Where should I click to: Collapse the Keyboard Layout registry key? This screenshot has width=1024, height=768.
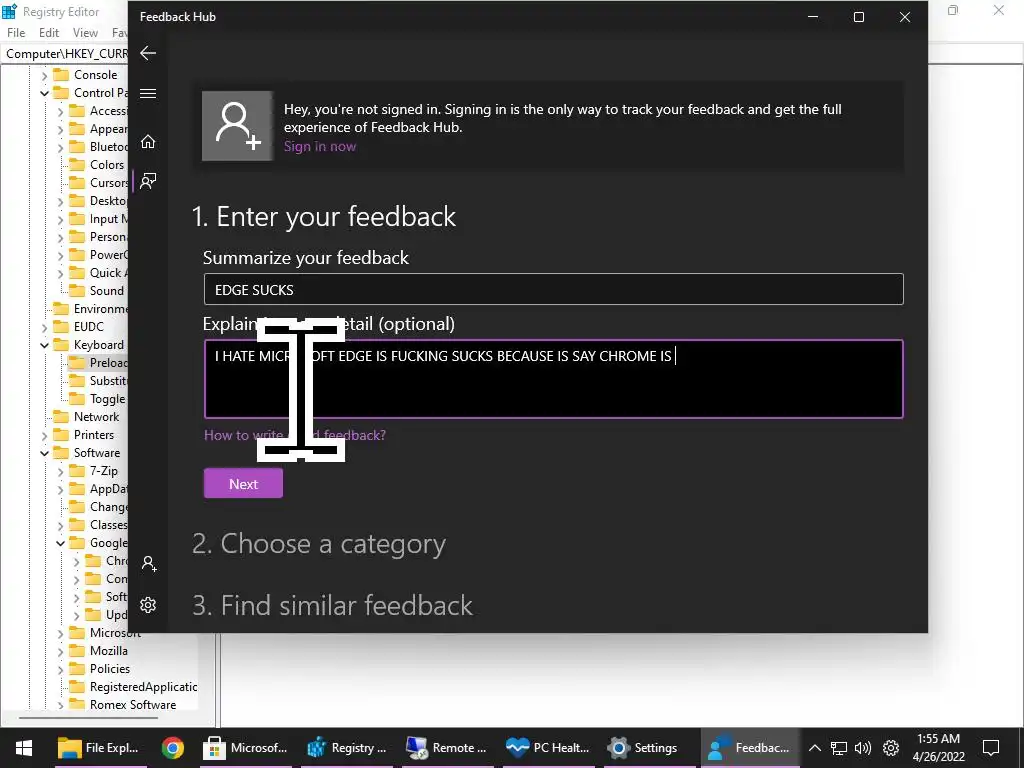44,345
